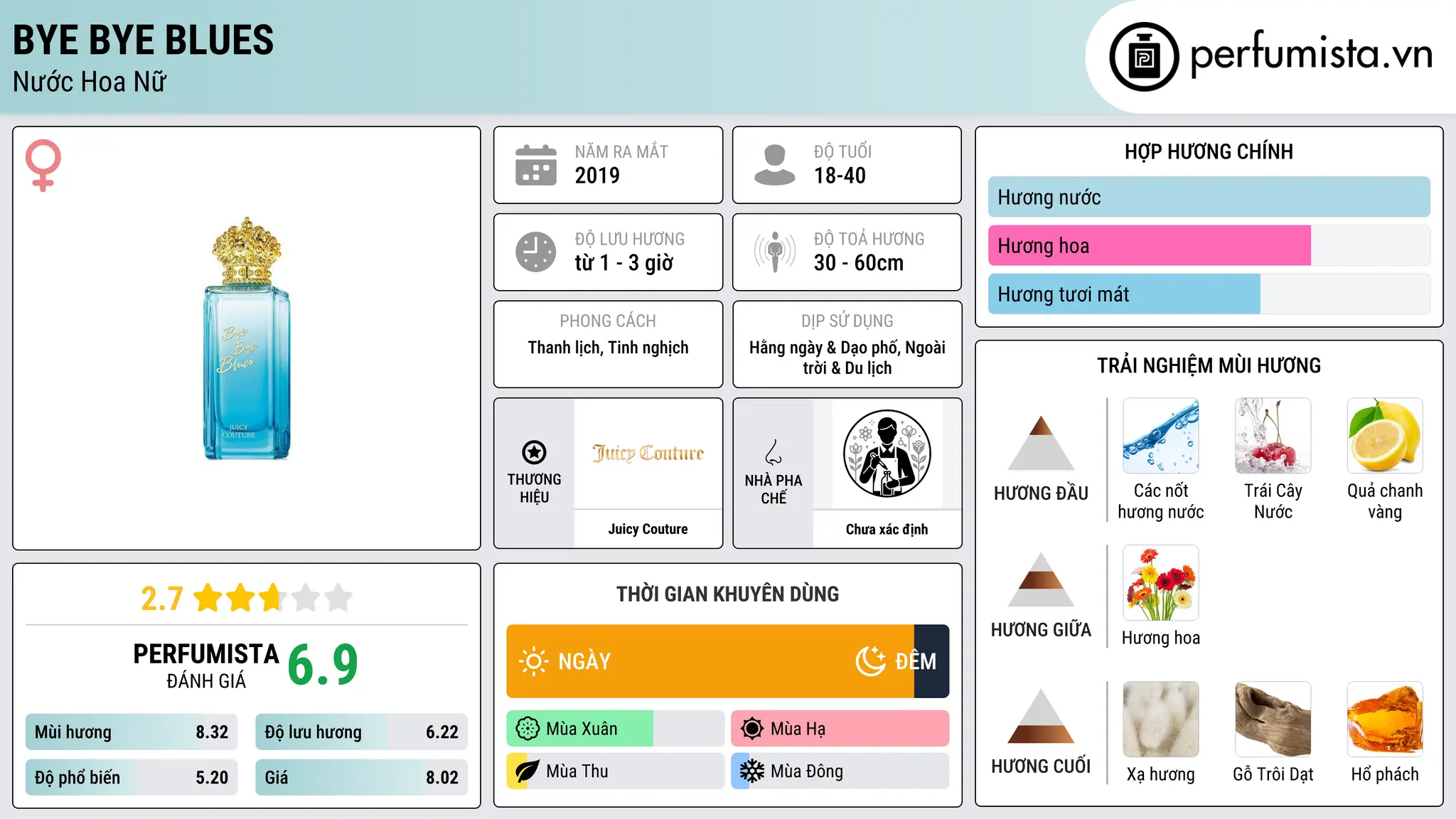Click the Hương Cuối pyramid icon
This screenshot has height=819, width=1456.
click(1041, 716)
